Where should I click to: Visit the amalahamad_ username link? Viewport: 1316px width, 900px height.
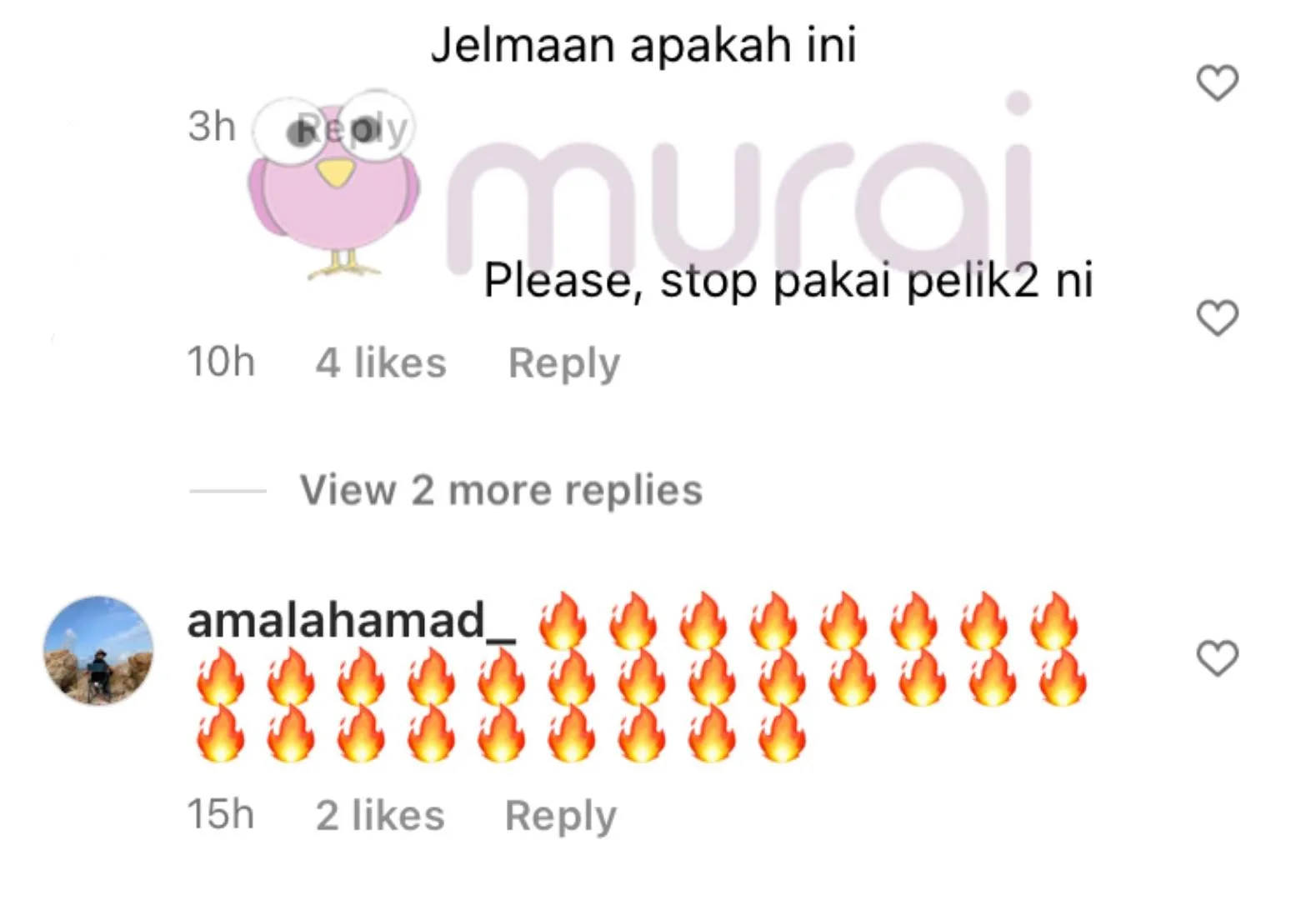click(x=351, y=621)
